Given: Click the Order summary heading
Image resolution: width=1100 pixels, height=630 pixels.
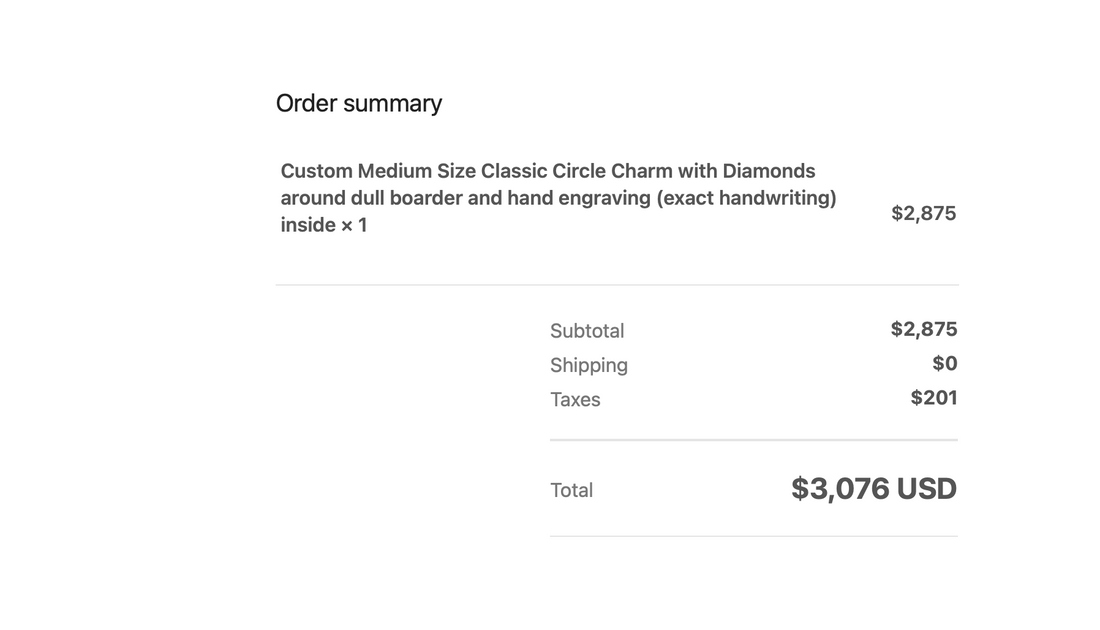Looking at the screenshot, I should pos(358,104).
